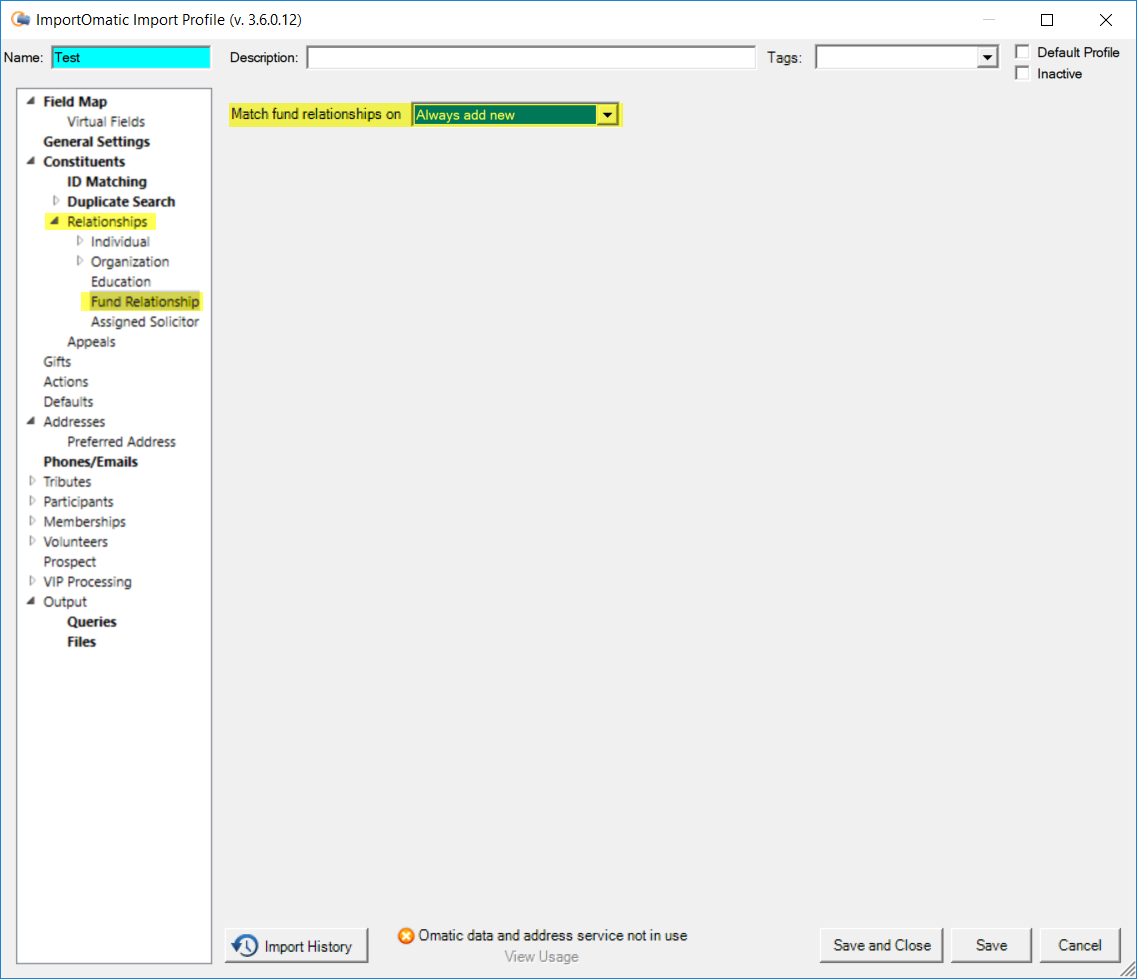1137x979 pixels.
Task: Click the Import History clock icon
Action: pos(245,946)
